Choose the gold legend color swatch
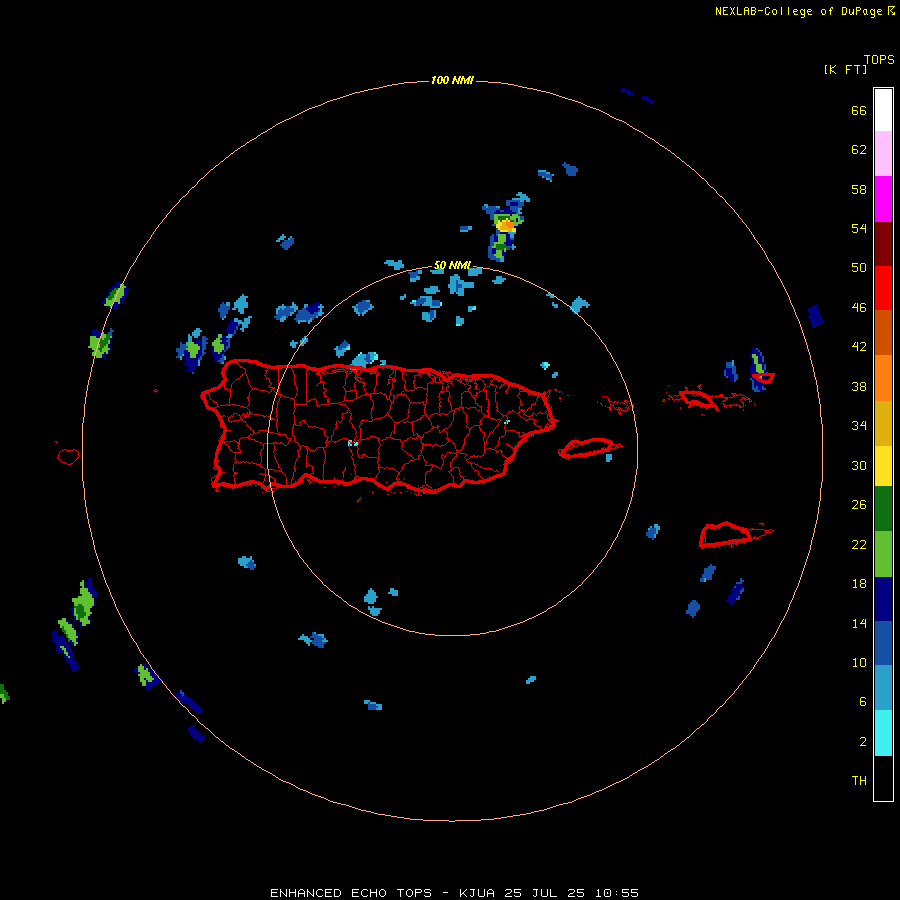 coord(883,423)
